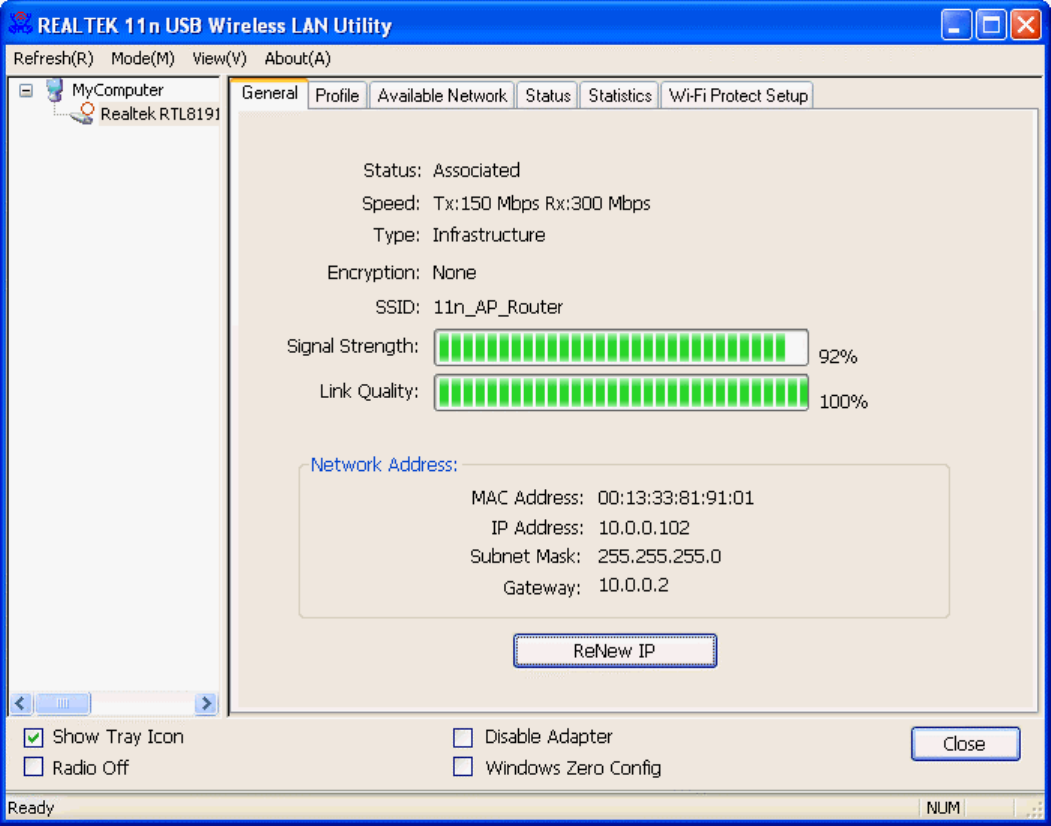Click the 100% link quality value
The image size is (1051, 826).
pyautogui.click(x=844, y=402)
